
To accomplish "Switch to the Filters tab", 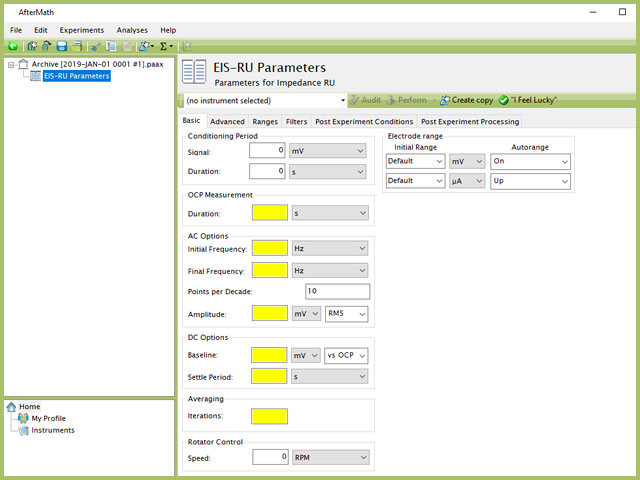I will tap(296, 122).
